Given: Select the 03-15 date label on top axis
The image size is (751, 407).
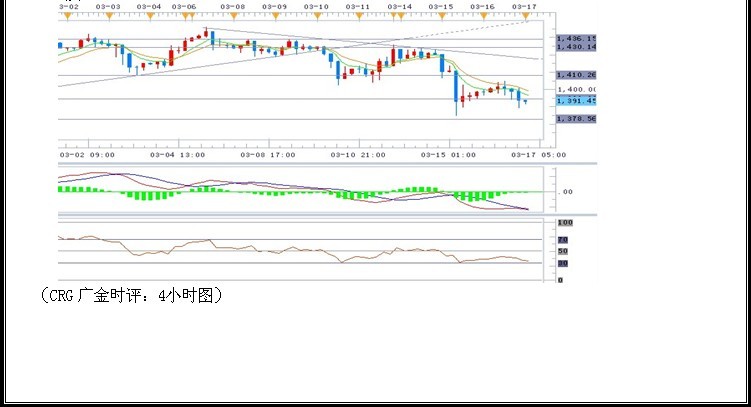Looking at the screenshot, I should coord(441,7).
